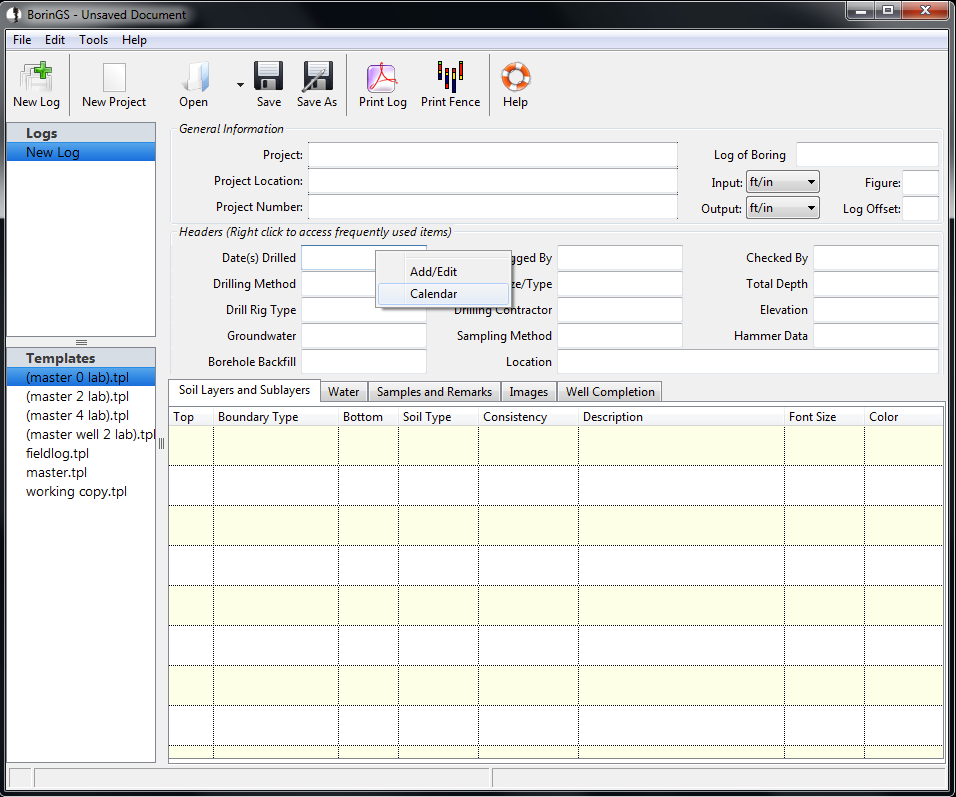The image size is (956, 797).
Task: Select the master.tpl template
Action: [x=81, y=472]
